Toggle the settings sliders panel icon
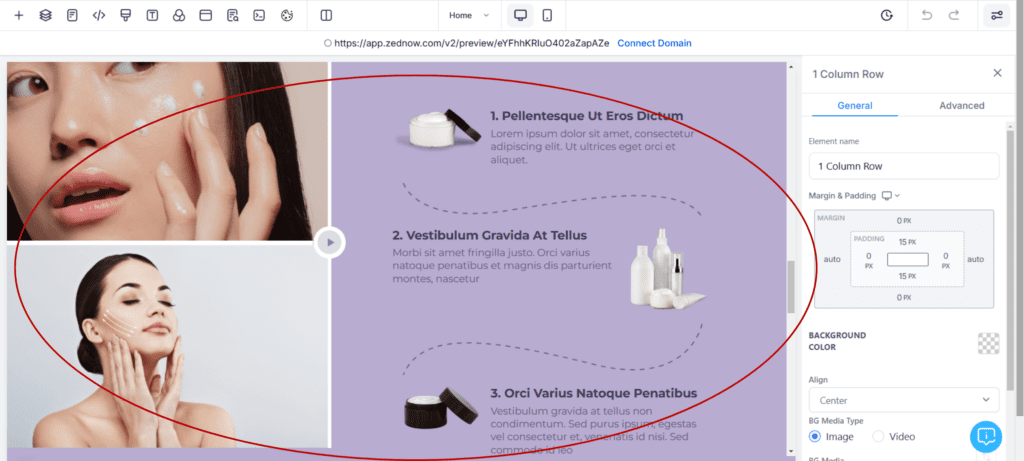Screen dimensions: 1024x461 tap(997, 16)
